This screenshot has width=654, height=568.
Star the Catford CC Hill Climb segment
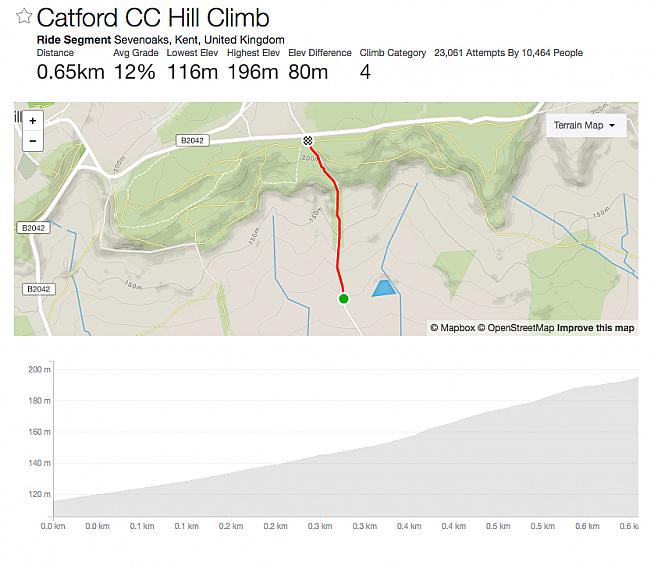coord(23,18)
